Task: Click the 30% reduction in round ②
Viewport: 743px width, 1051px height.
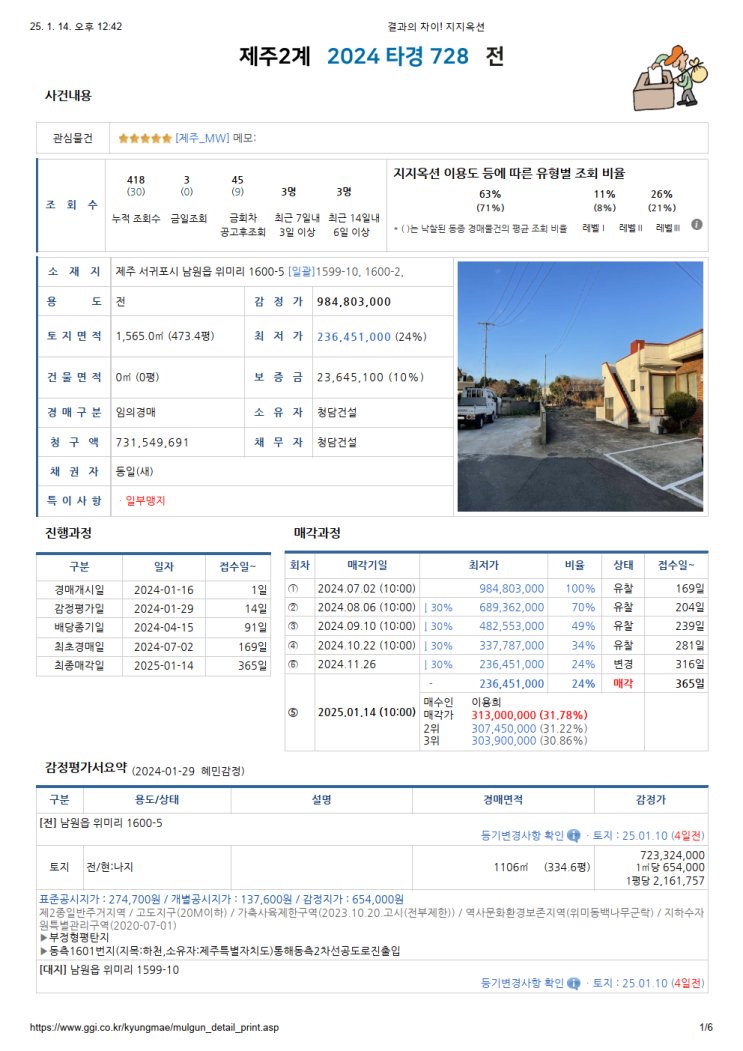Action: coord(441,607)
